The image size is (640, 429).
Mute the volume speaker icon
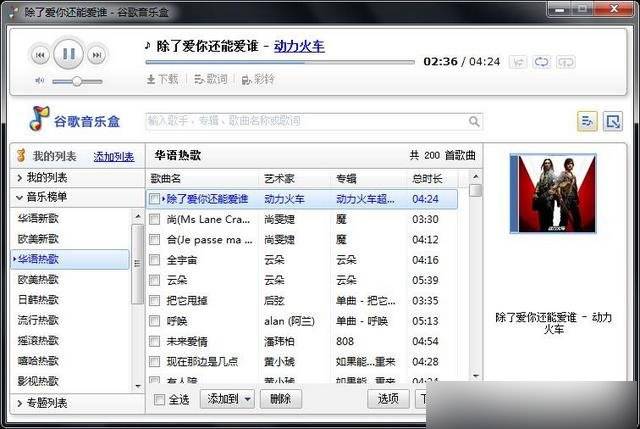point(40,80)
